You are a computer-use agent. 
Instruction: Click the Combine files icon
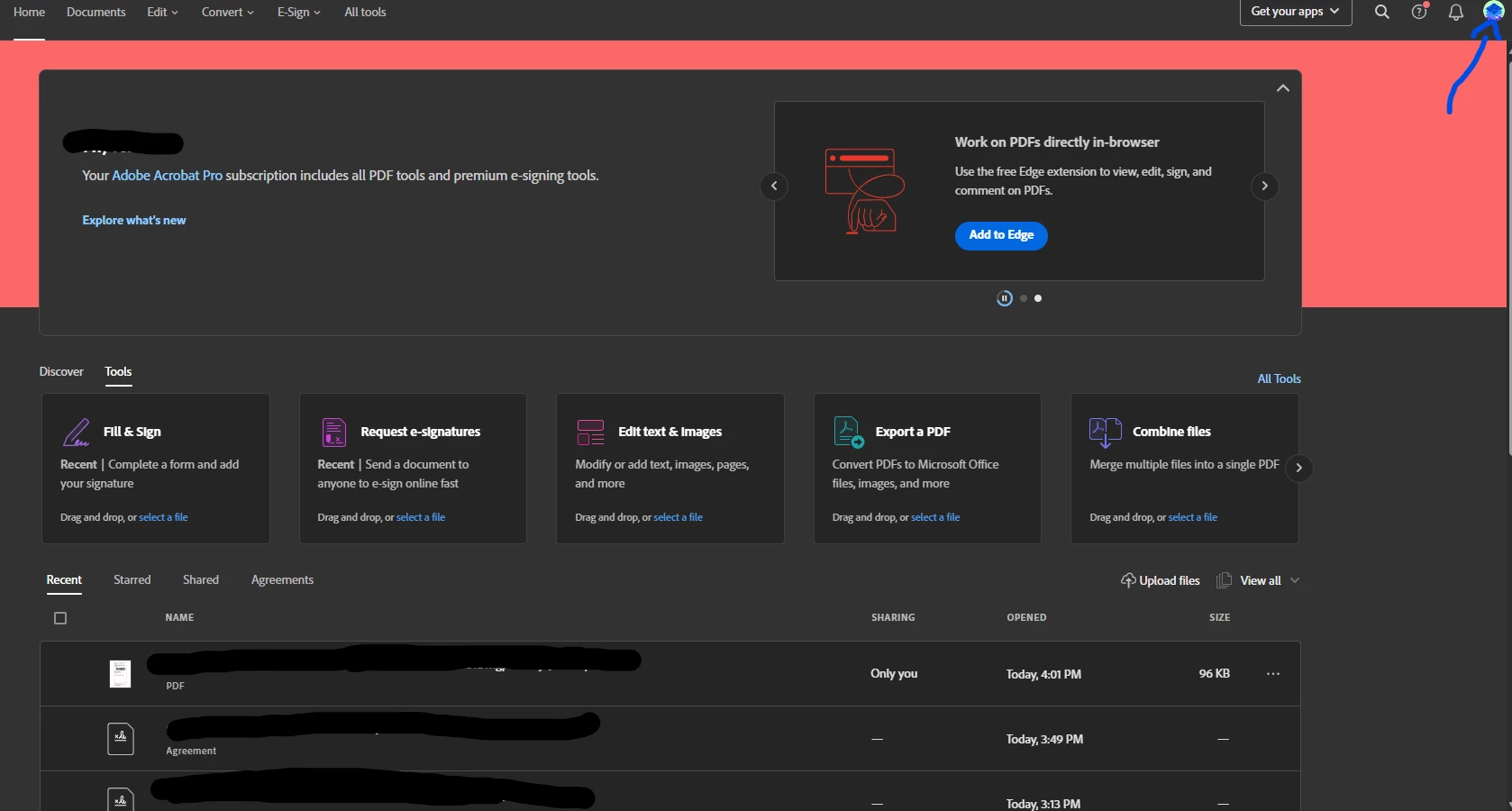click(x=1106, y=433)
